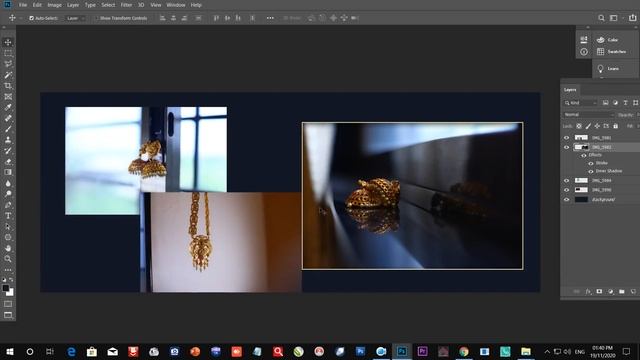The image size is (640, 360).
Task: Select the Eyedropper tool
Action: pyautogui.click(x=8, y=107)
